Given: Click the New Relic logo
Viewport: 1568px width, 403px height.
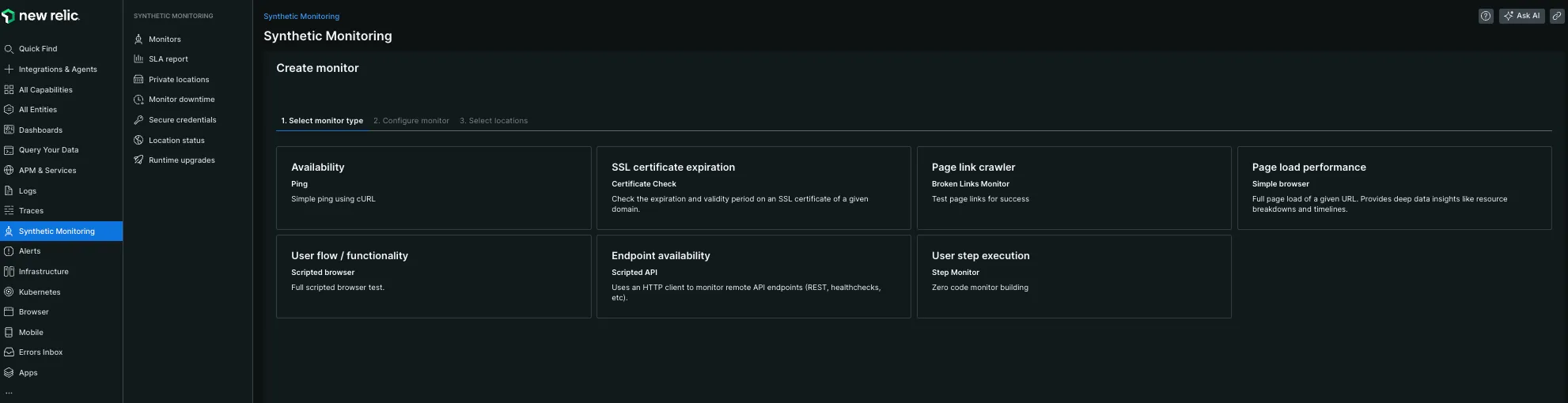Looking at the screenshot, I should [x=41, y=16].
